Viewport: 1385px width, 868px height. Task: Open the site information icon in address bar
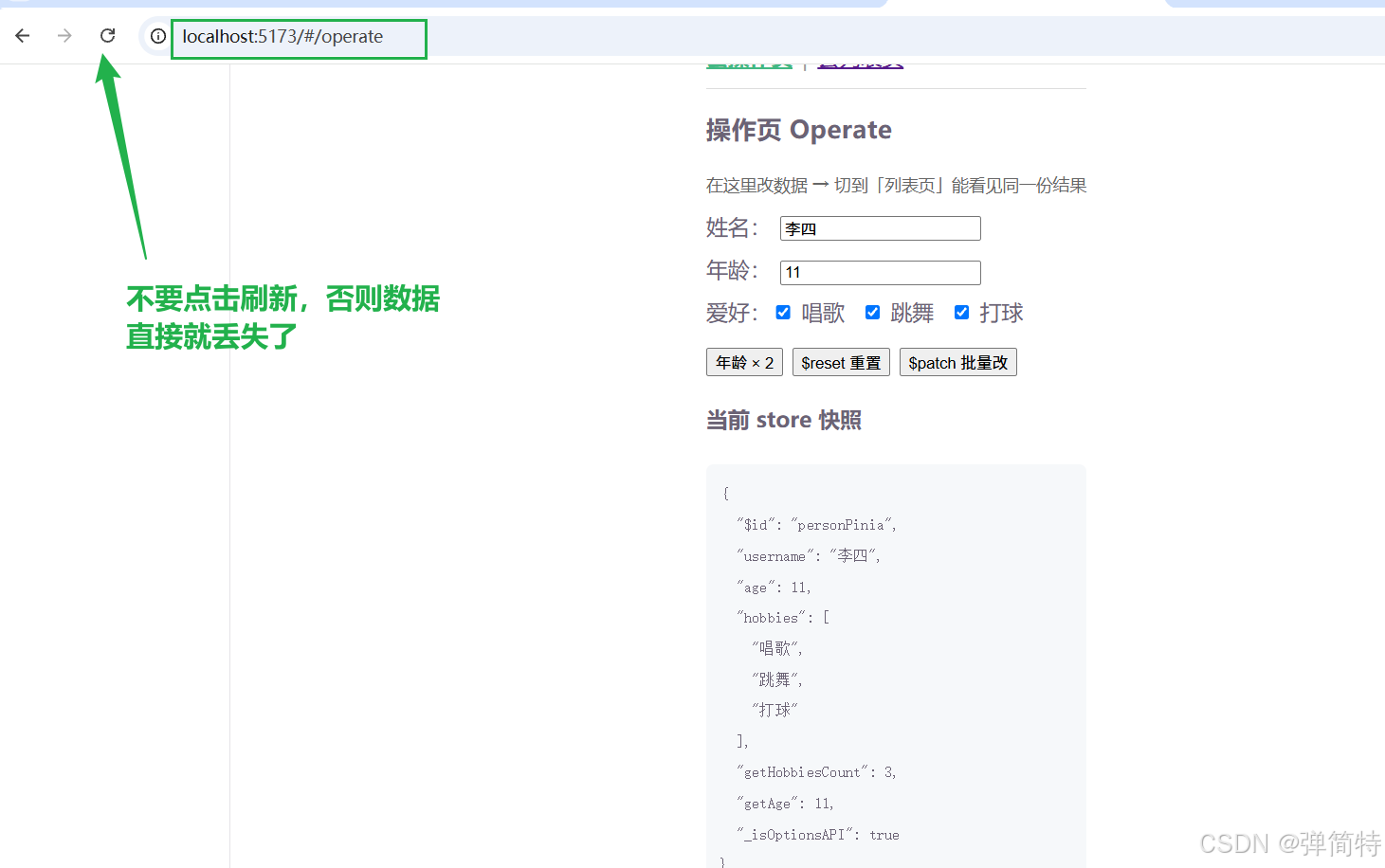point(158,37)
